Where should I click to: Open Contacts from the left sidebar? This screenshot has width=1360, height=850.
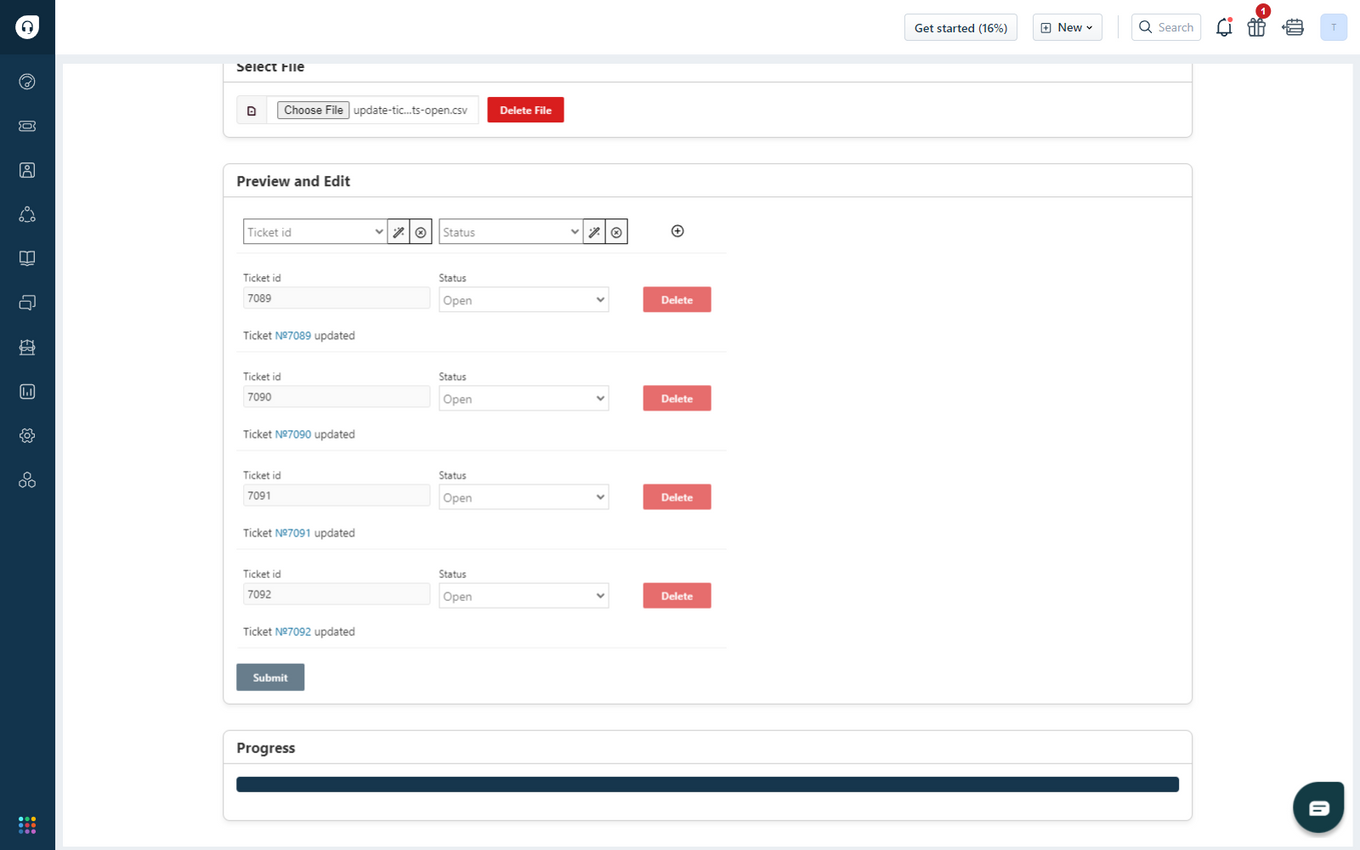click(x=27, y=170)
